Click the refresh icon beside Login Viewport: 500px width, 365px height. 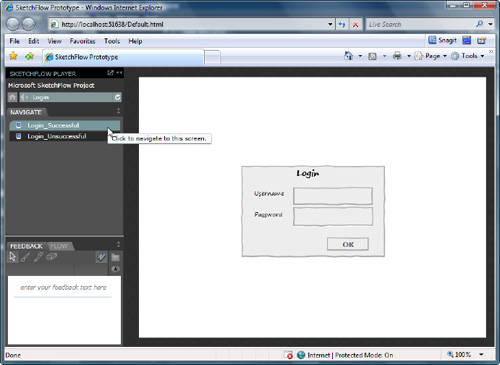[117, 97]
